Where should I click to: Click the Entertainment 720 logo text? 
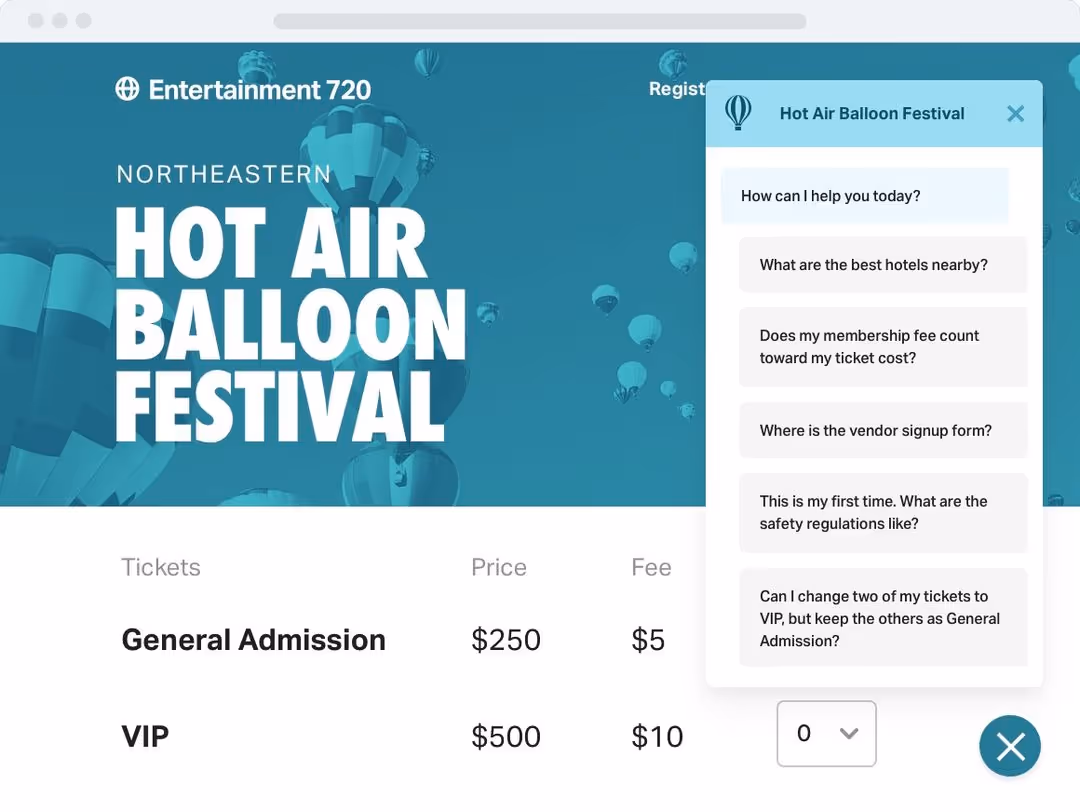pos(259,89)
